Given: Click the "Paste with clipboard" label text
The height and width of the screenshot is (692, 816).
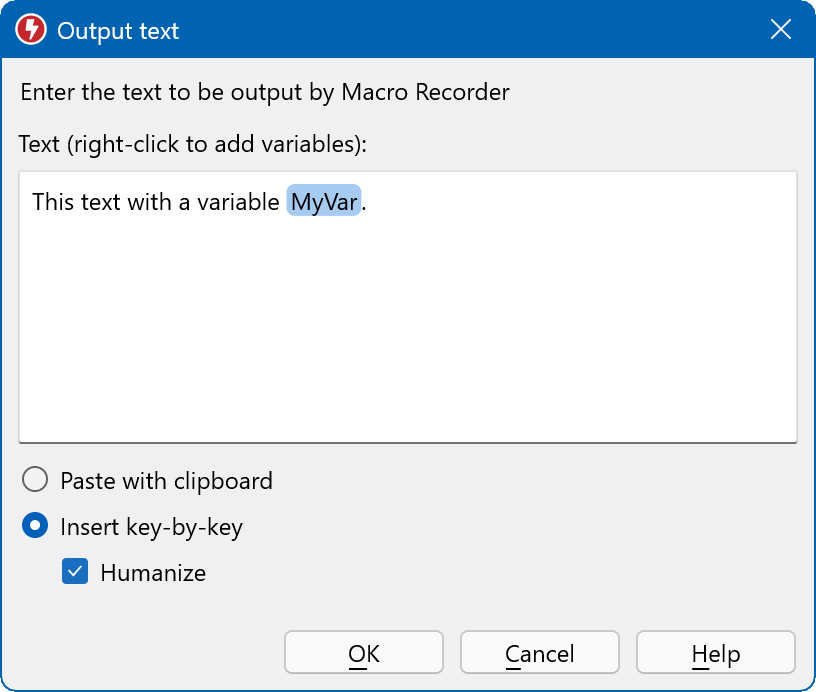Looking at the screenshot, I should tap(166, 481).
